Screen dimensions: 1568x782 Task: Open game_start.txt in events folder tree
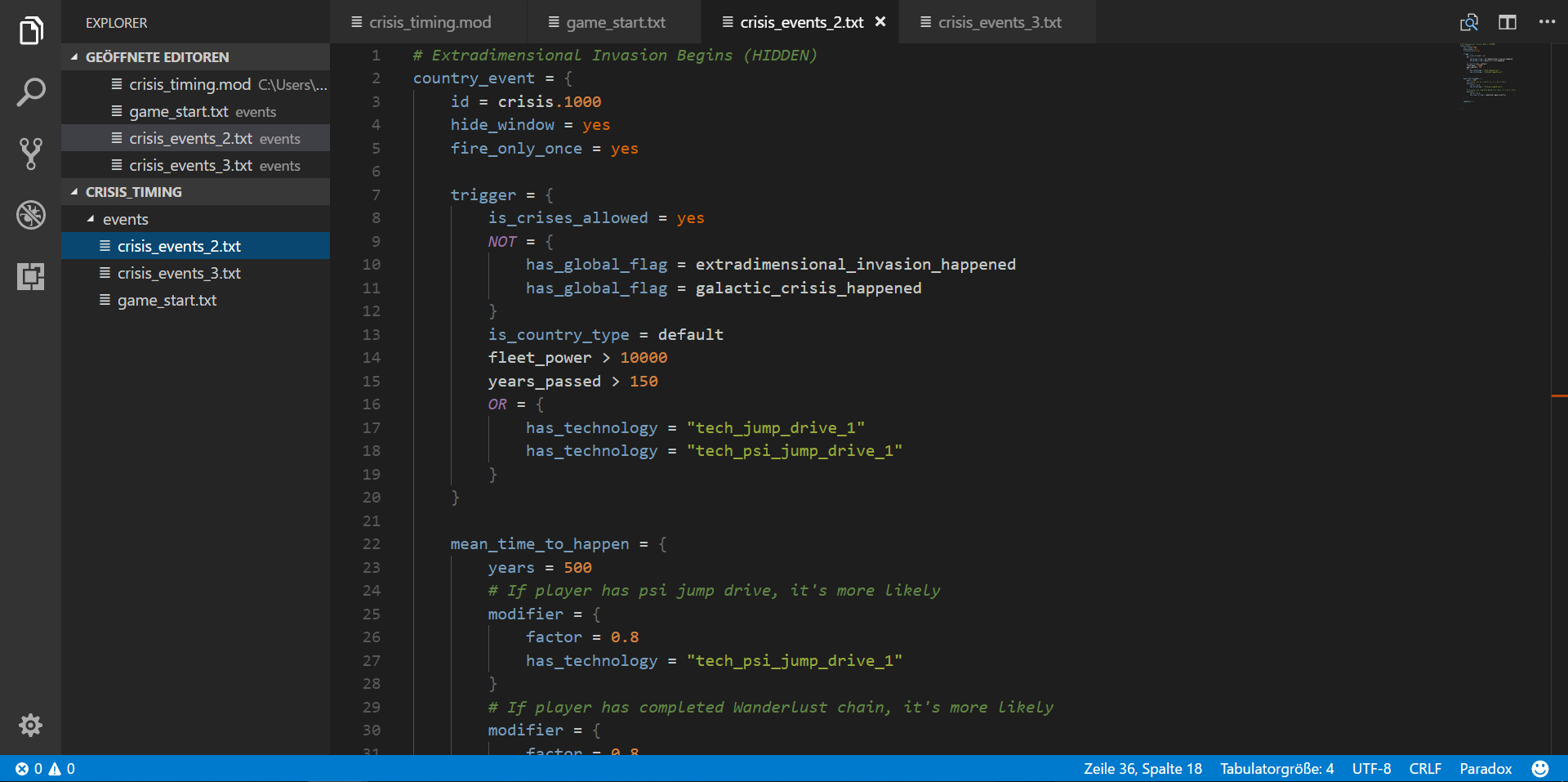click(196, 300)
